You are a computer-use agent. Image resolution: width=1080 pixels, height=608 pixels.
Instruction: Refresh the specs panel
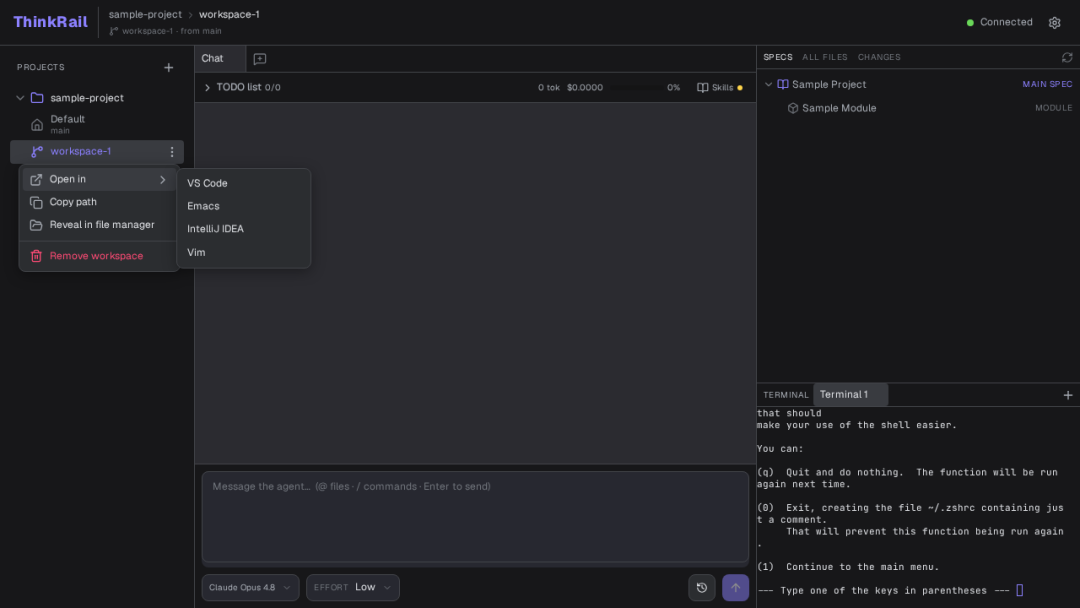coord(1067,57)
